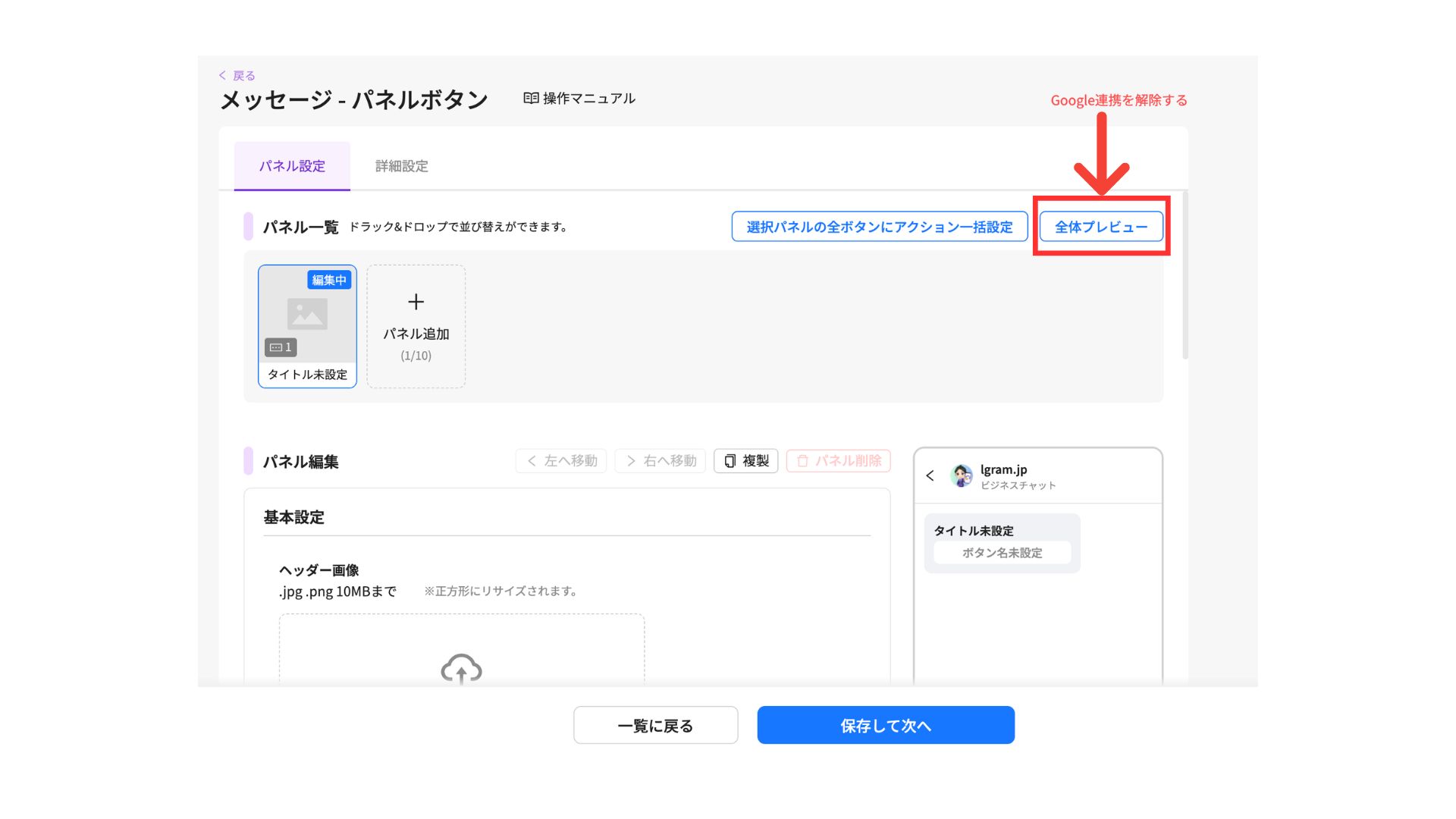1456x819 pixels.
Task: Click the lgram.jp avatar in preview
Action: pos(962,475)
